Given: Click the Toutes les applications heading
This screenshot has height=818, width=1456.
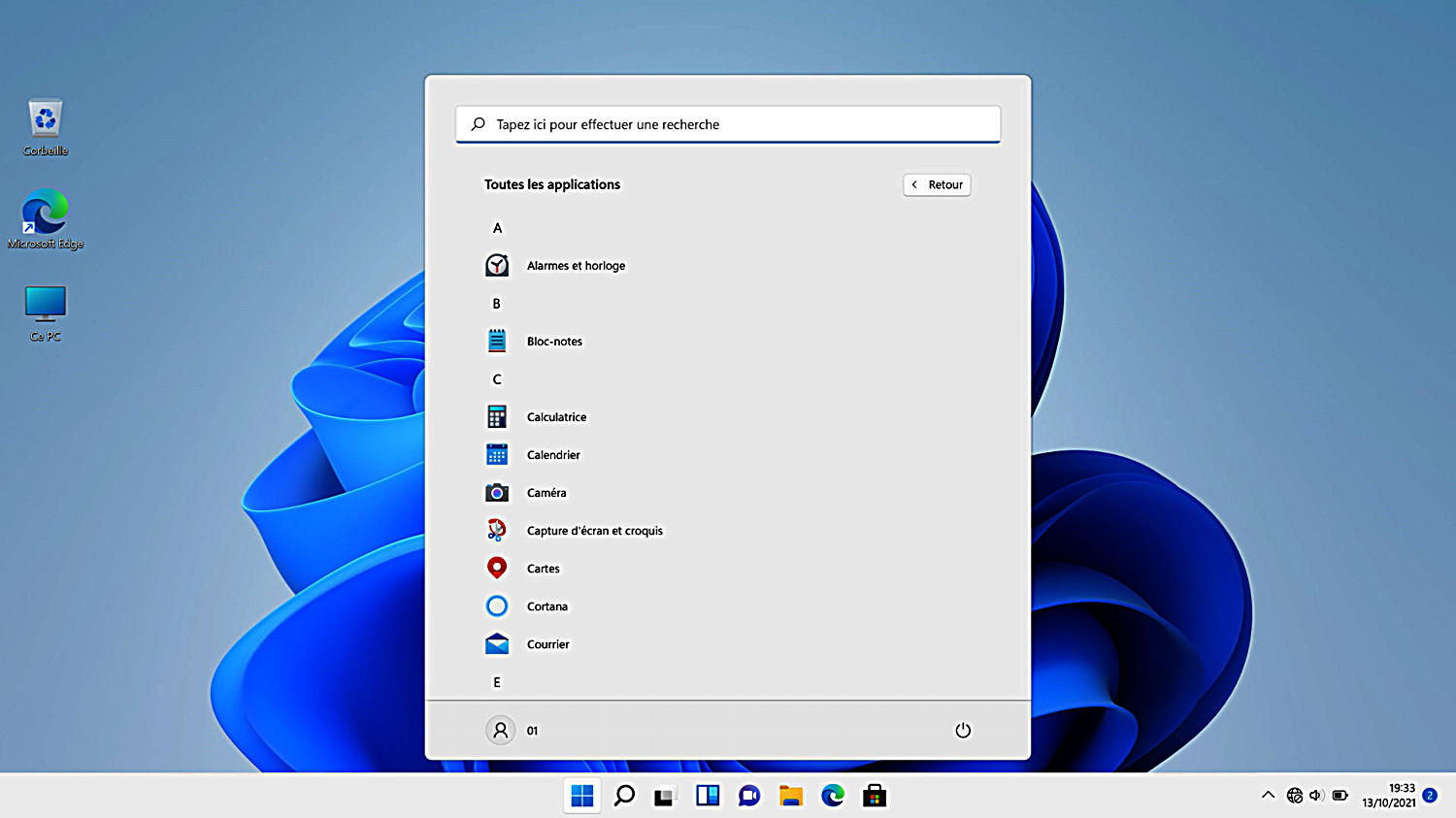Looking at the screenshot, I should coord(552,184).
